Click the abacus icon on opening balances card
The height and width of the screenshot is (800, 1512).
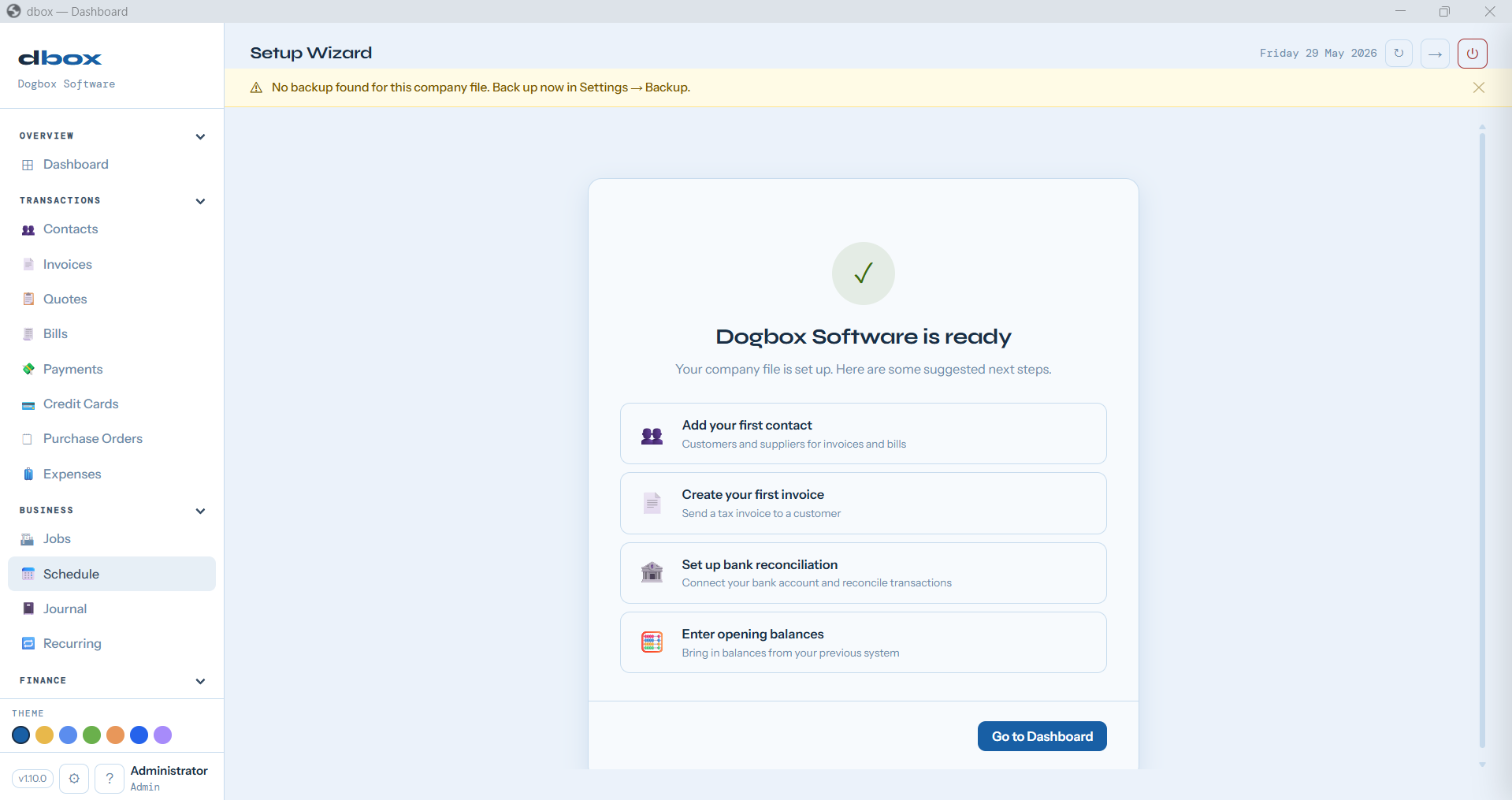click(x=652, y=642)
